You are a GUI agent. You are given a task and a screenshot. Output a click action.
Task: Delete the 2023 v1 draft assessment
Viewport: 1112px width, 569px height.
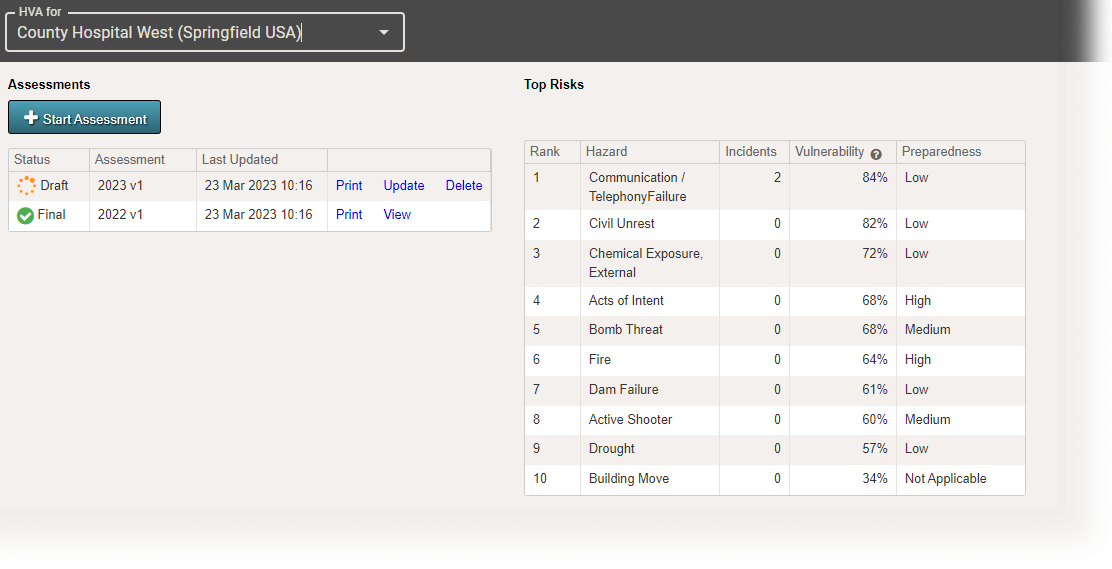click(464, 185)
